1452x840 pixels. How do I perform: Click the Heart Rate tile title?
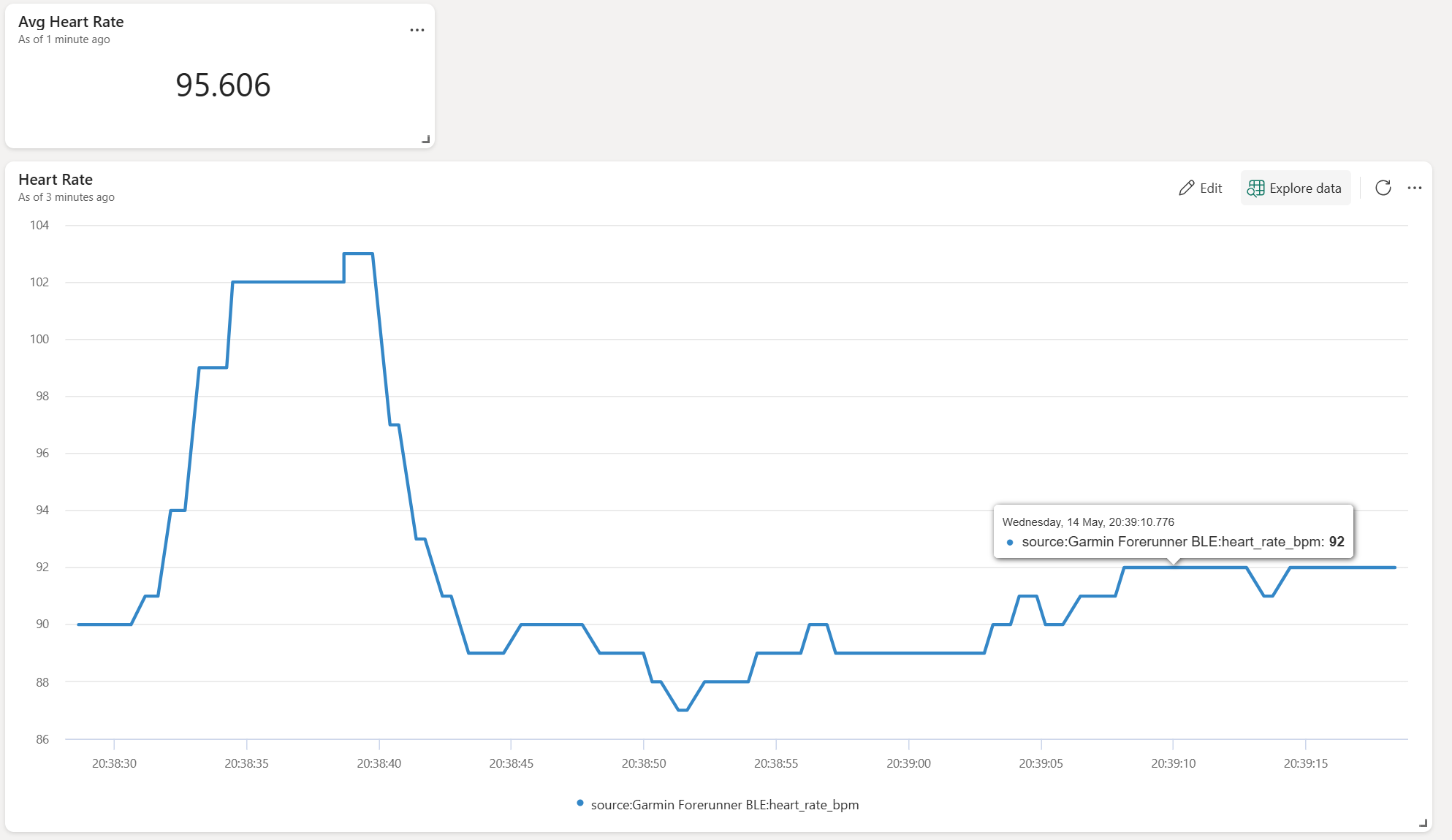tap(56, 180)
